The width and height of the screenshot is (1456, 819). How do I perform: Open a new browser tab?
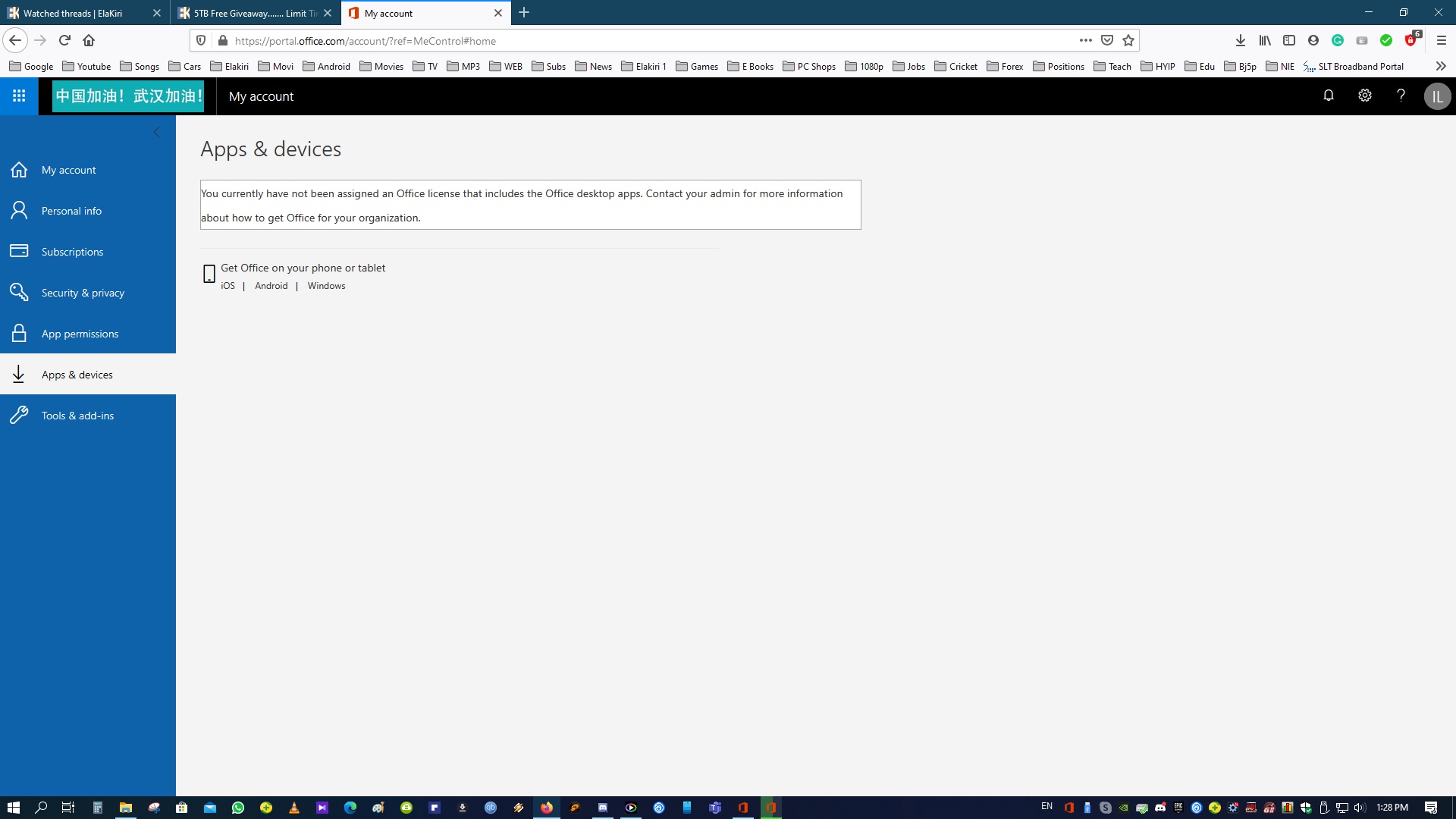(524, 13)
